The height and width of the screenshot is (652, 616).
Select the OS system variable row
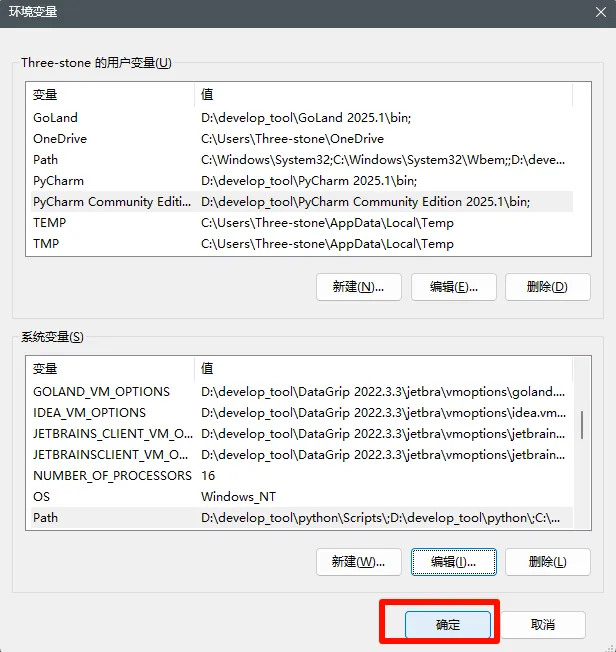(302, 497)
